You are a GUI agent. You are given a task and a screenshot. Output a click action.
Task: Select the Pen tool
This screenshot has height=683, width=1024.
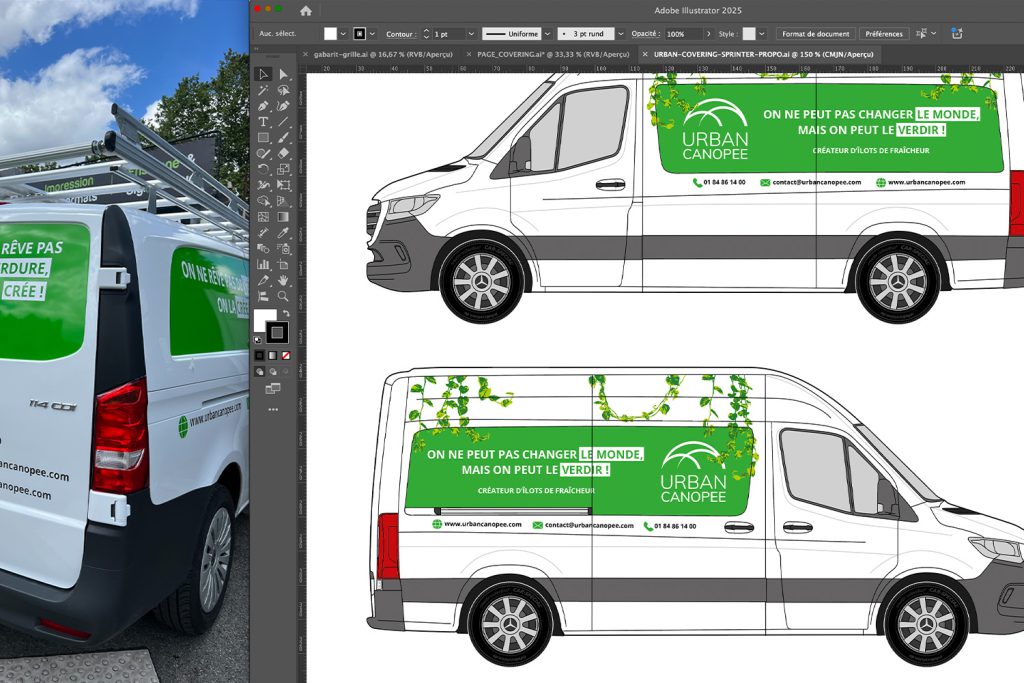[263, 106]
